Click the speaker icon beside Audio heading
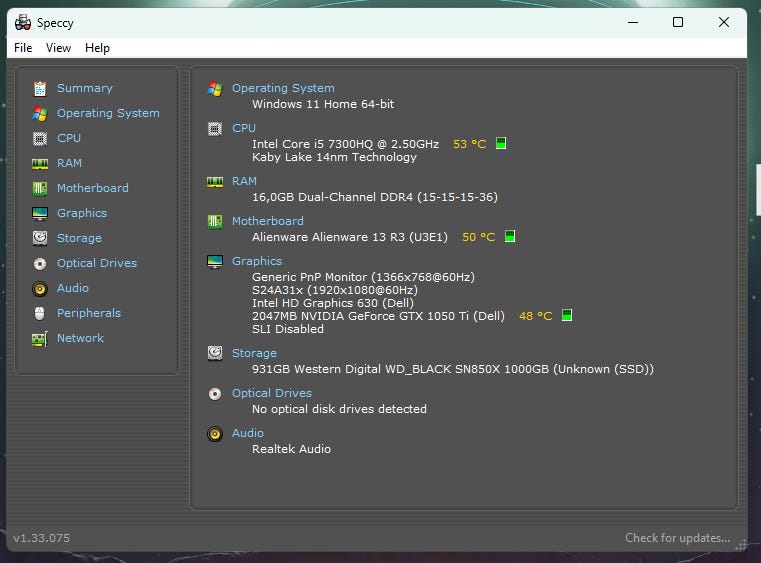The width and height of the screenshot is (761, 563). tap(215, 434)
